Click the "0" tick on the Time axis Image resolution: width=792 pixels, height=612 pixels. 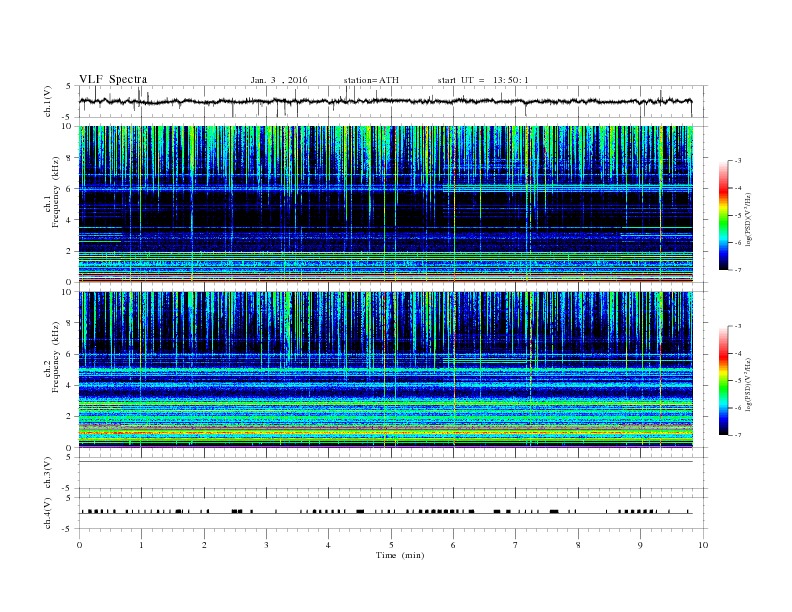[x=79, y=545]
